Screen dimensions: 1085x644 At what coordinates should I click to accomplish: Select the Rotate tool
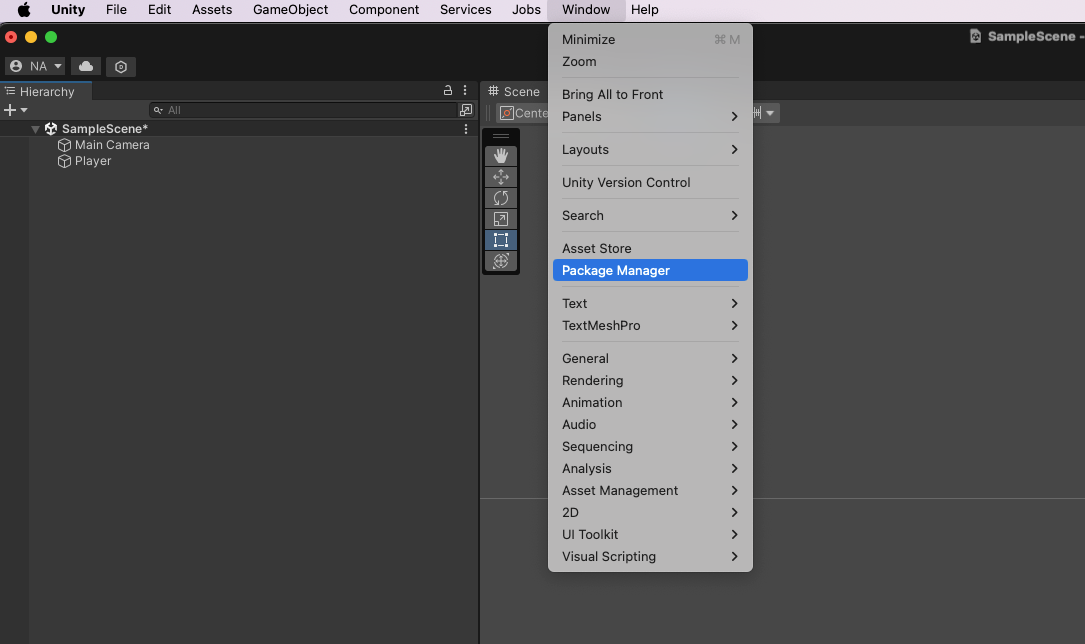point(501,198)
